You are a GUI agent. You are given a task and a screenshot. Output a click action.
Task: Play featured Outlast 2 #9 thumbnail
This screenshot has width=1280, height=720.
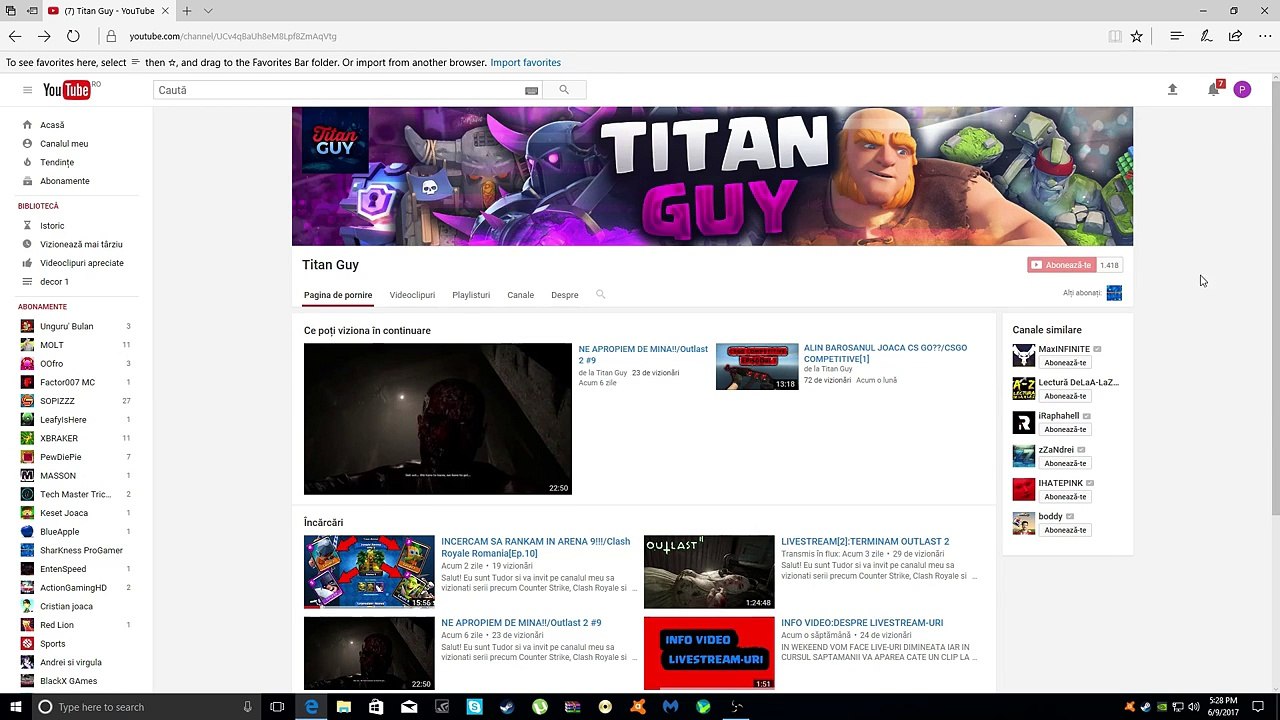coord(438,419)
